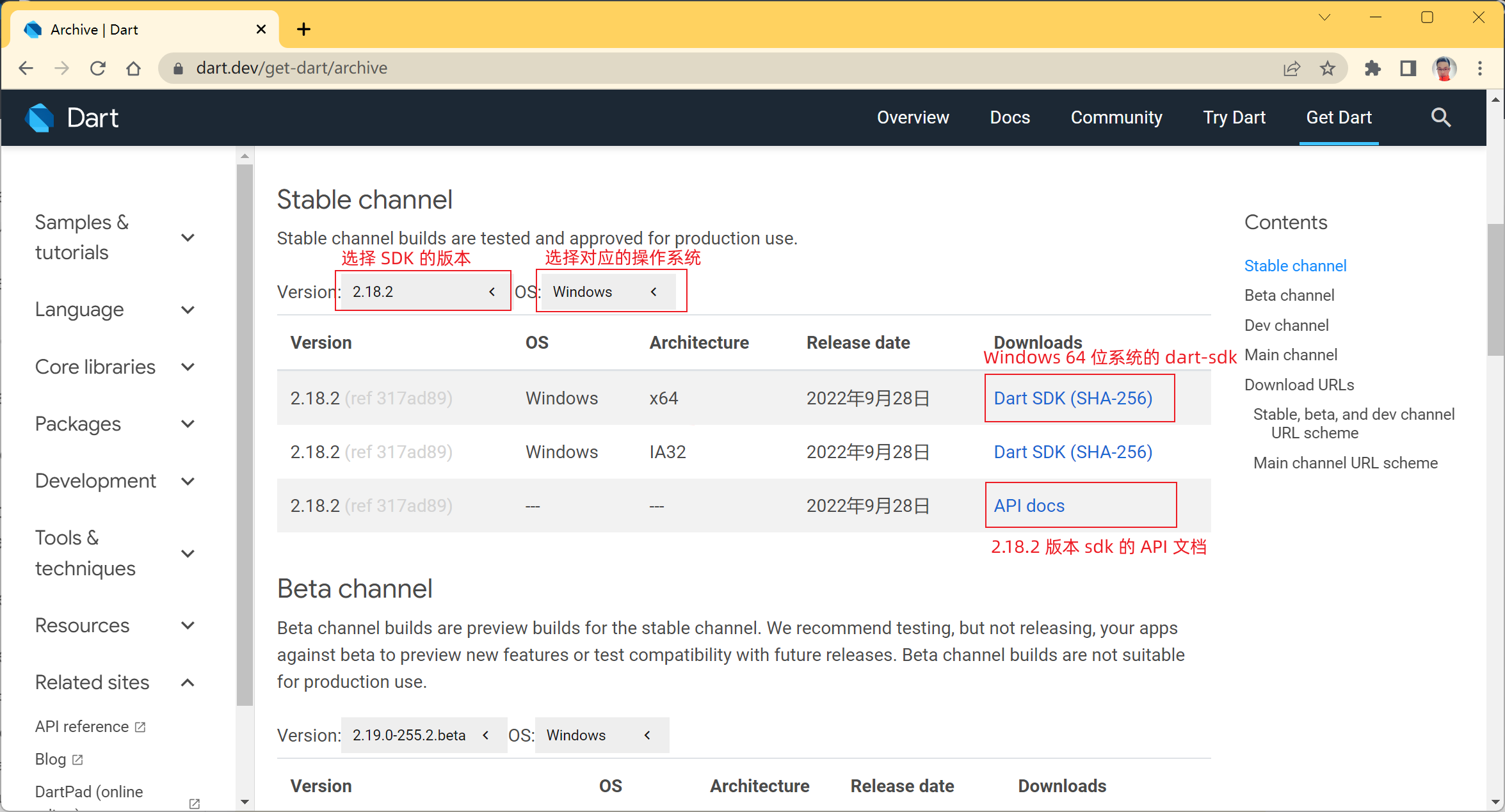Expand the Language sidebar section
This screenshot has height=812, width=1505.
188,310
